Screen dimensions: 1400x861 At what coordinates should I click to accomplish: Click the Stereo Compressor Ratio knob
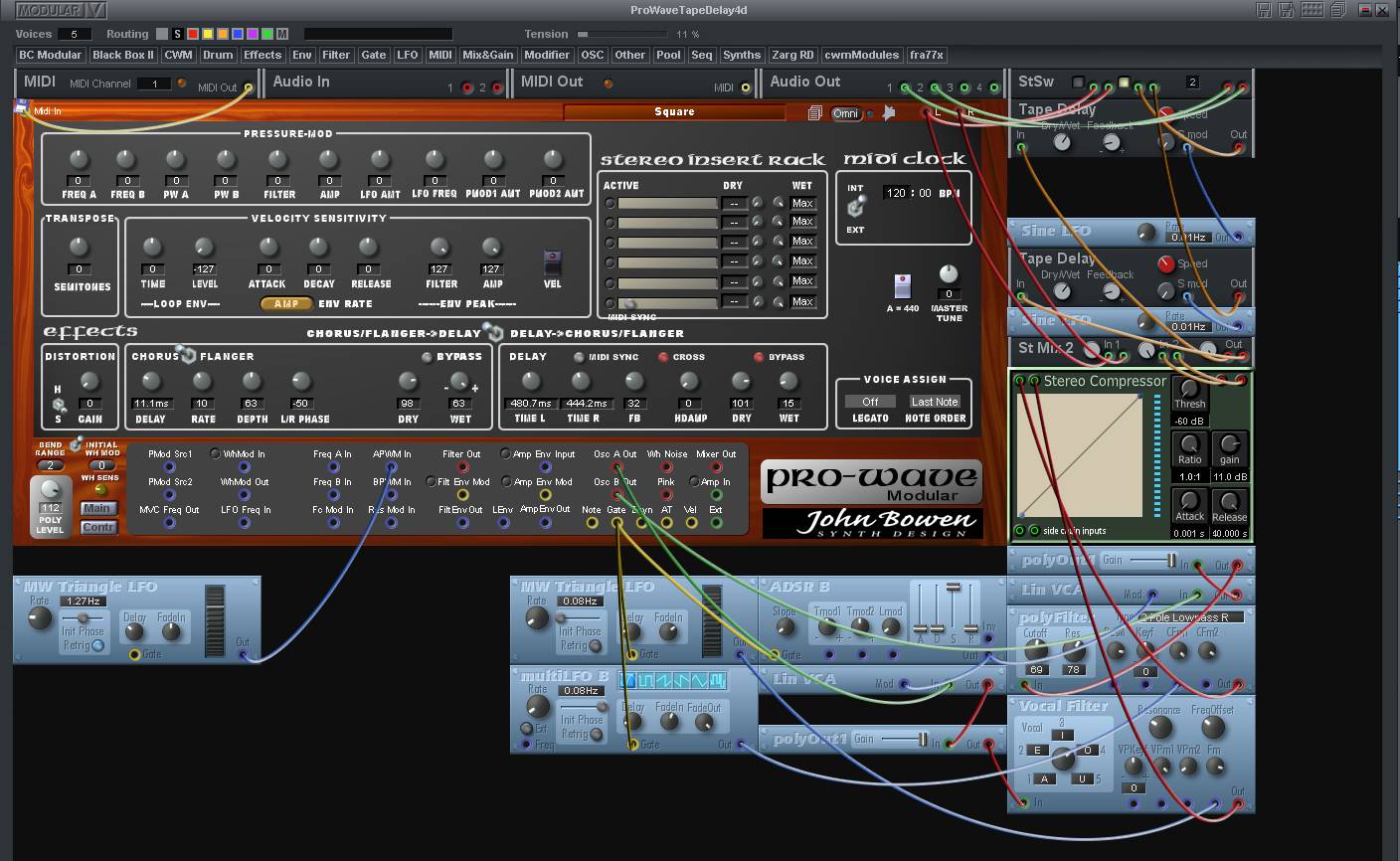coord(1189,443)
